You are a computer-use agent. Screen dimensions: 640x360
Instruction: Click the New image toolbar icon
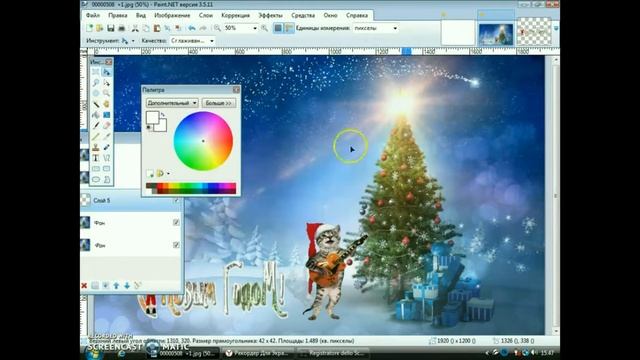[89, 28]
